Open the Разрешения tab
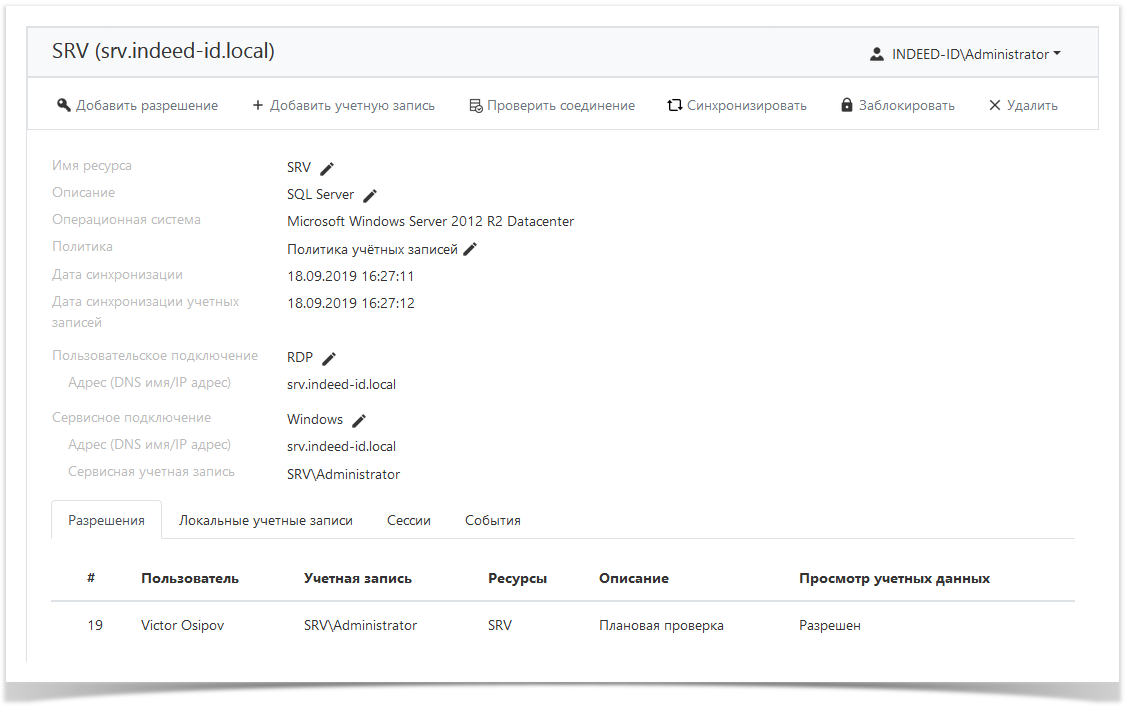Viewport: 1133px width, 711px height. 106,519
